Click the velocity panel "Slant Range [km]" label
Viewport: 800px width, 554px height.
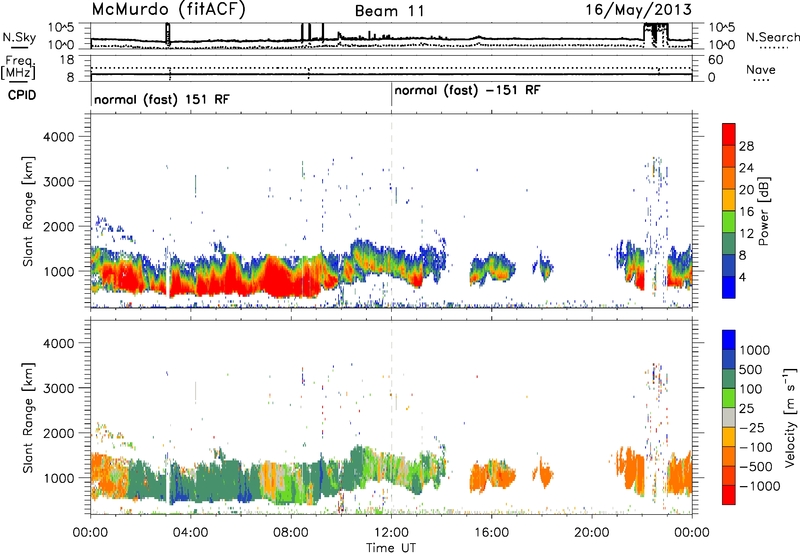tap(28, 418)
